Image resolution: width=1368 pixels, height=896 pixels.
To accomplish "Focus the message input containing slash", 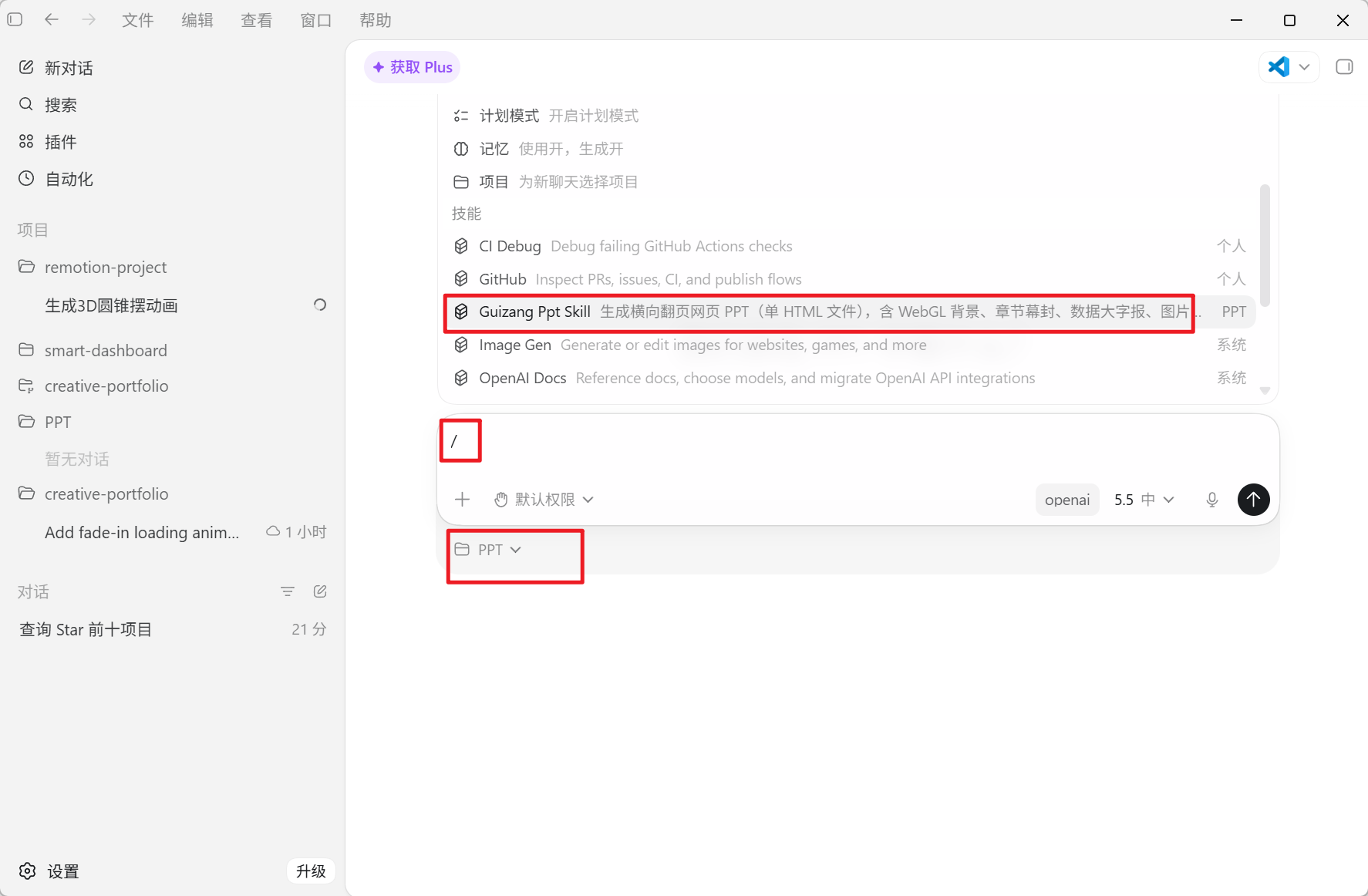I will 858,442.
